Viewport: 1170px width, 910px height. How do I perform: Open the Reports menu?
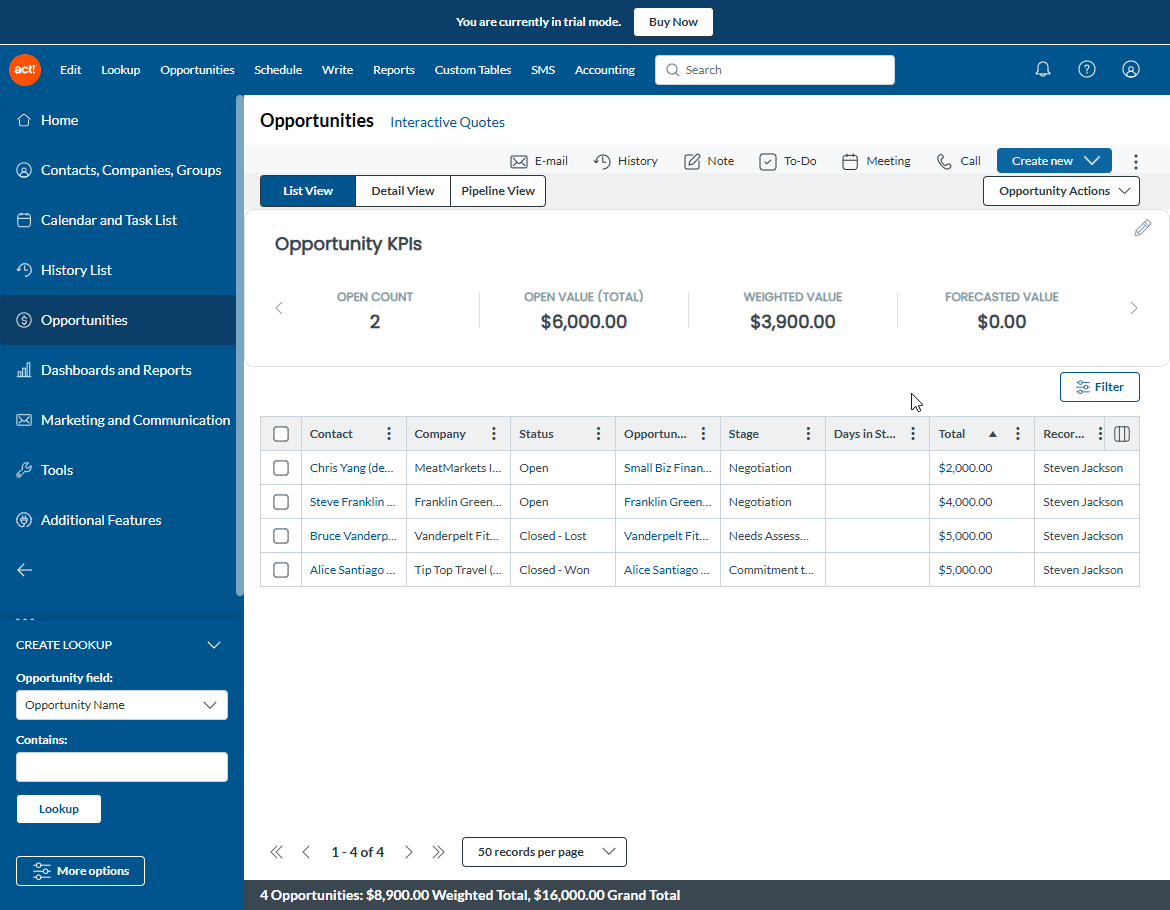(393, 69)
